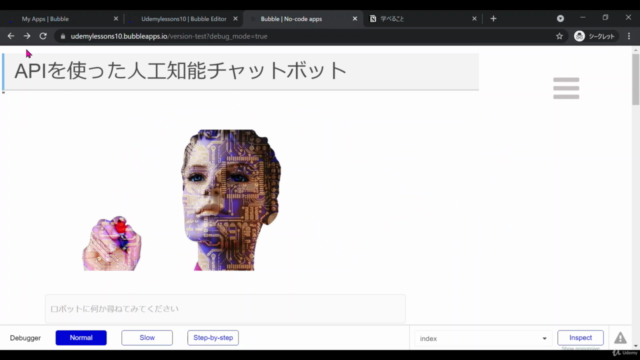
Task: Open Chrome three-dot menu
Action: pos(629,36)
